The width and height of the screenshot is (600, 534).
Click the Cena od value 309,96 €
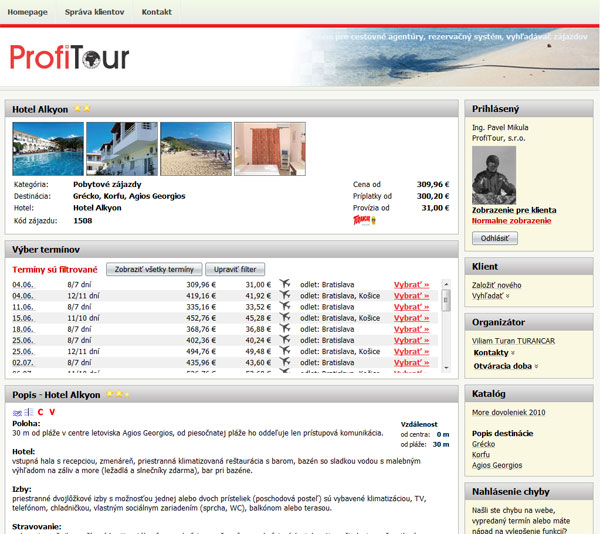click(433, 184)
